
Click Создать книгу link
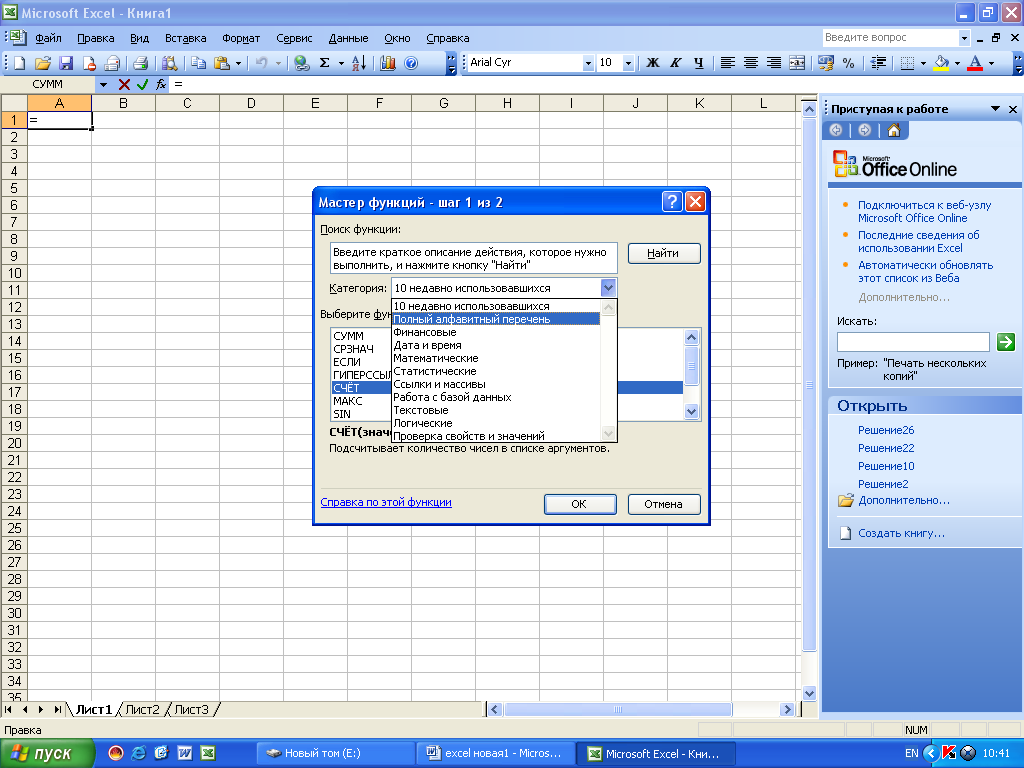pos(901,534)
